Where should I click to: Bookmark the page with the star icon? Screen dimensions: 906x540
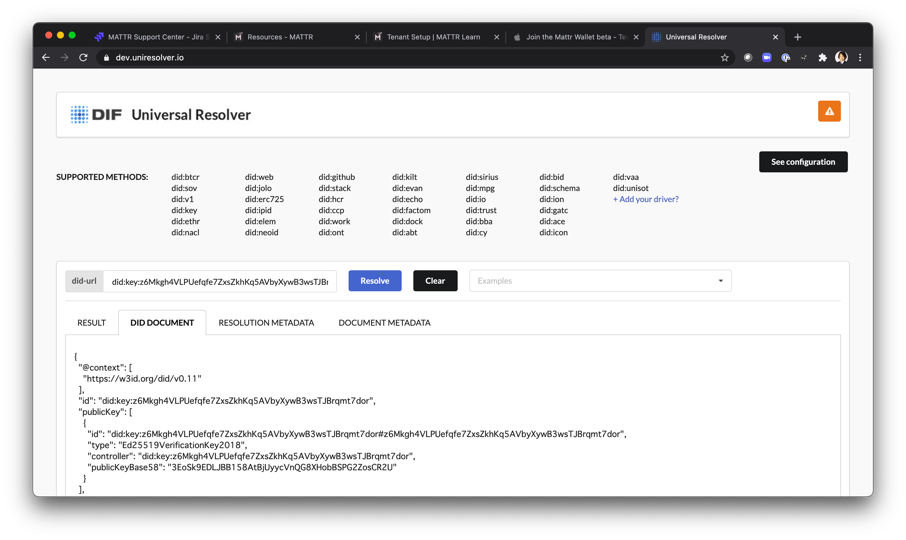click(725, 58)
